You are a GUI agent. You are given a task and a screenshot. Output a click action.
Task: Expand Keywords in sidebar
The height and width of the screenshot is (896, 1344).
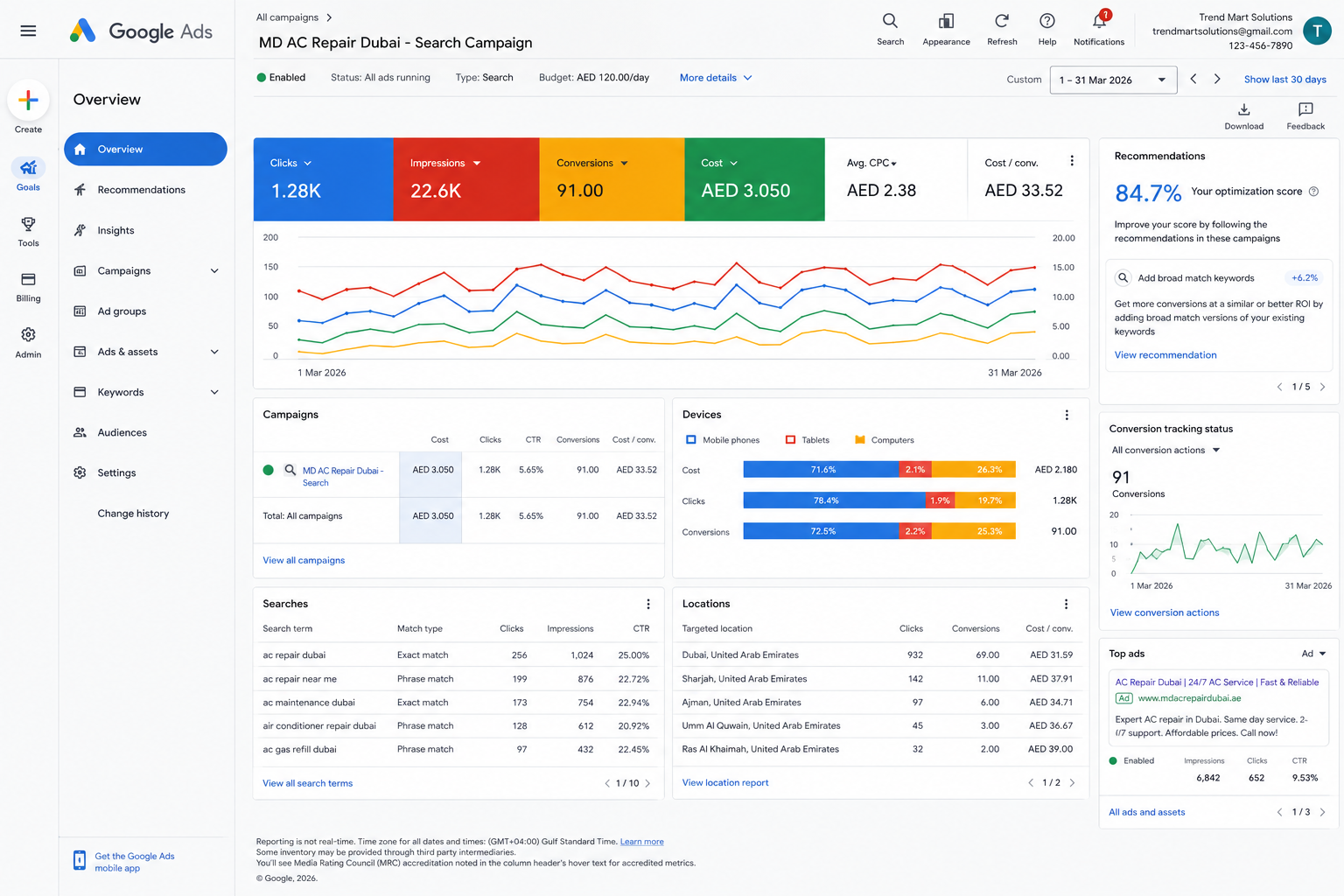click(214, 392)
